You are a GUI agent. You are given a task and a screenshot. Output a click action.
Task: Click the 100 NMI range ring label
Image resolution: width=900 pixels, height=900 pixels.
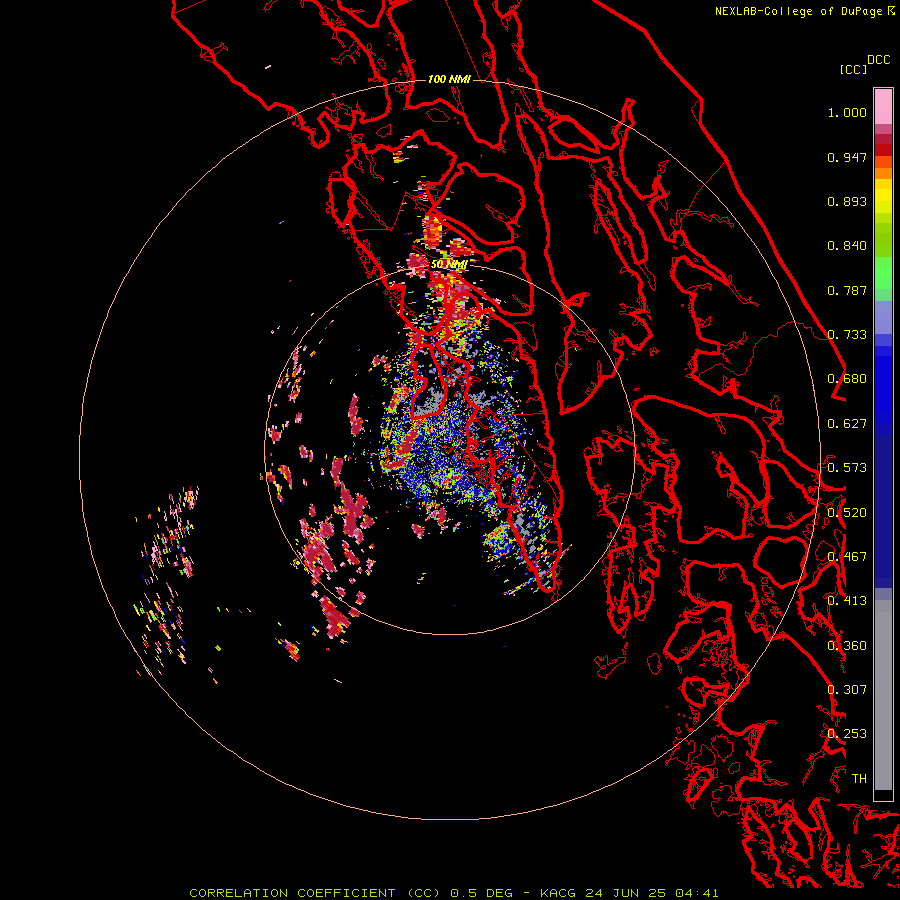point(449,79)
